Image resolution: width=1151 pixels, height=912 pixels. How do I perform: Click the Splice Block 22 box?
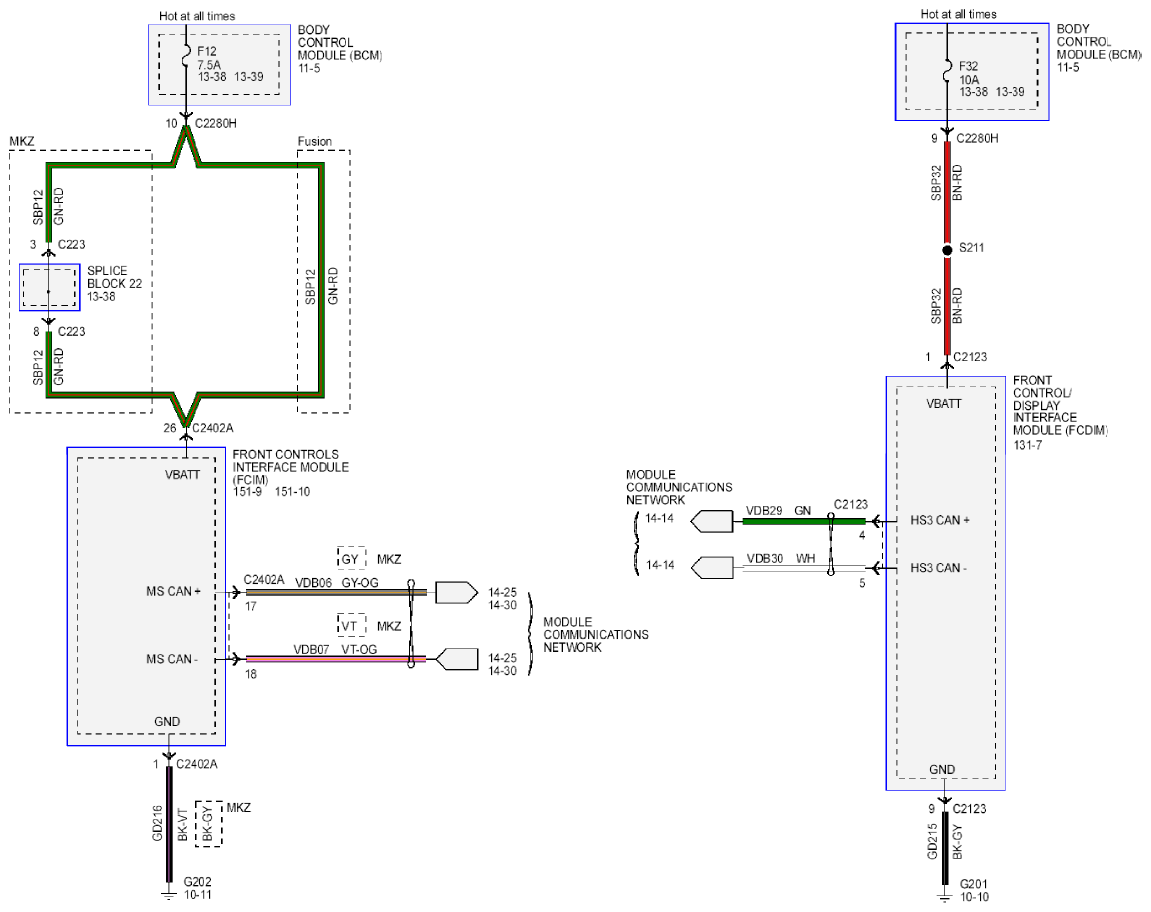click(x=49, y=288)
